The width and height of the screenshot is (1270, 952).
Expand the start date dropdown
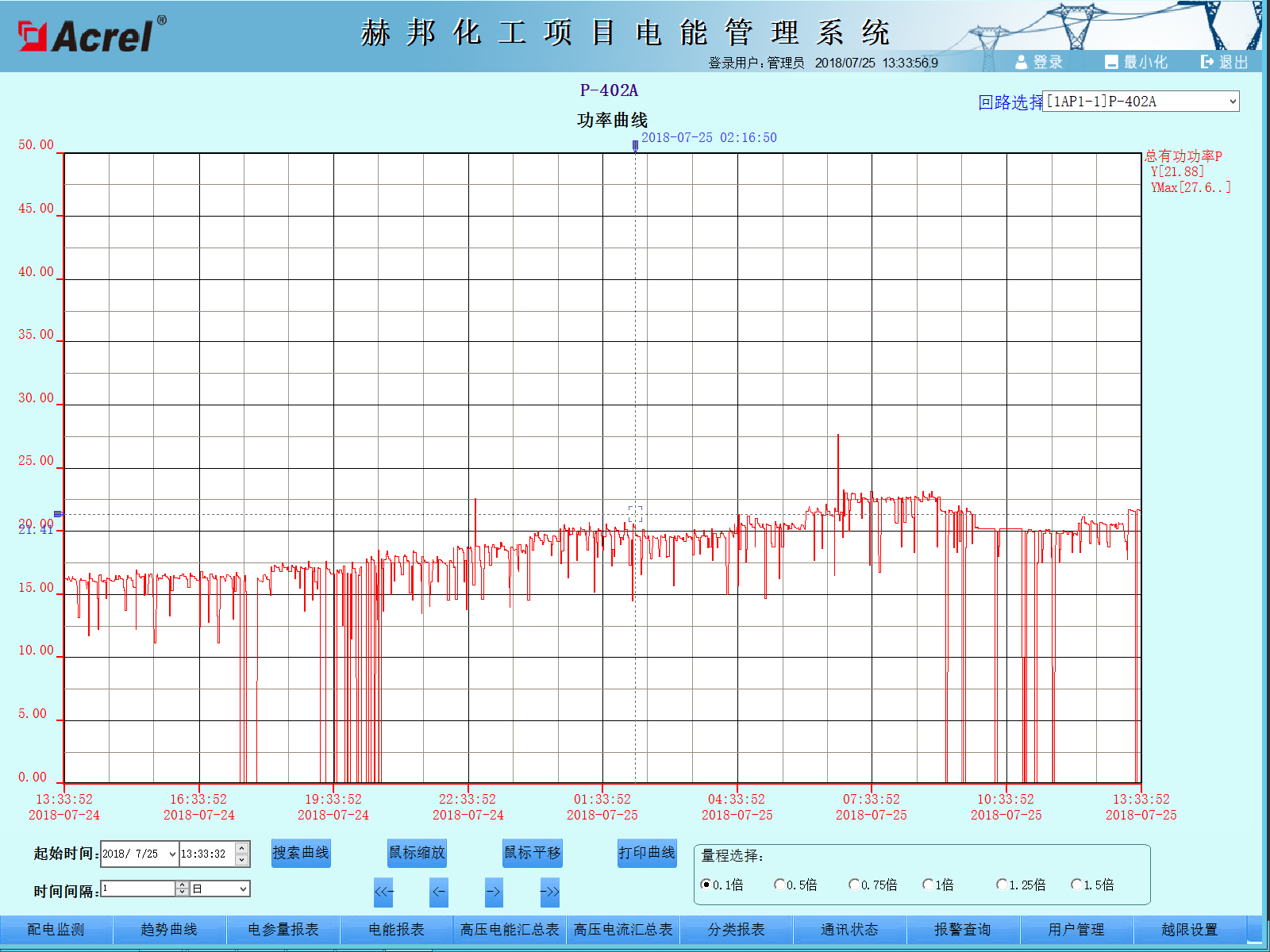172,854
